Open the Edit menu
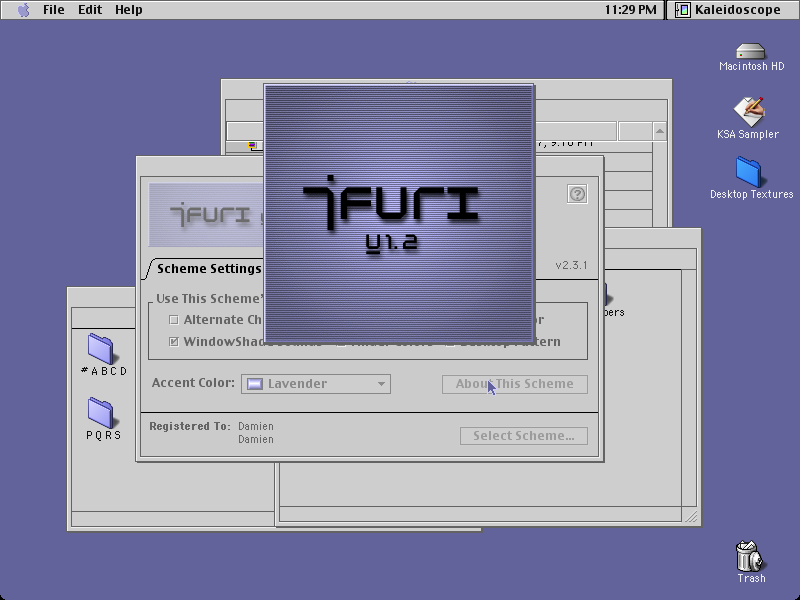 [90, 10]
